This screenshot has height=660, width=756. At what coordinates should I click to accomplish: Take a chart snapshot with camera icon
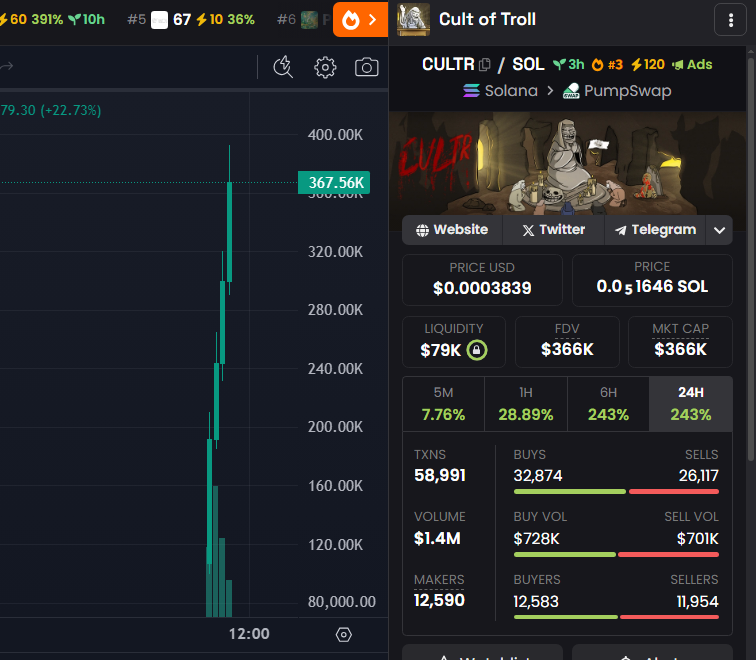[x=366, y=67]
